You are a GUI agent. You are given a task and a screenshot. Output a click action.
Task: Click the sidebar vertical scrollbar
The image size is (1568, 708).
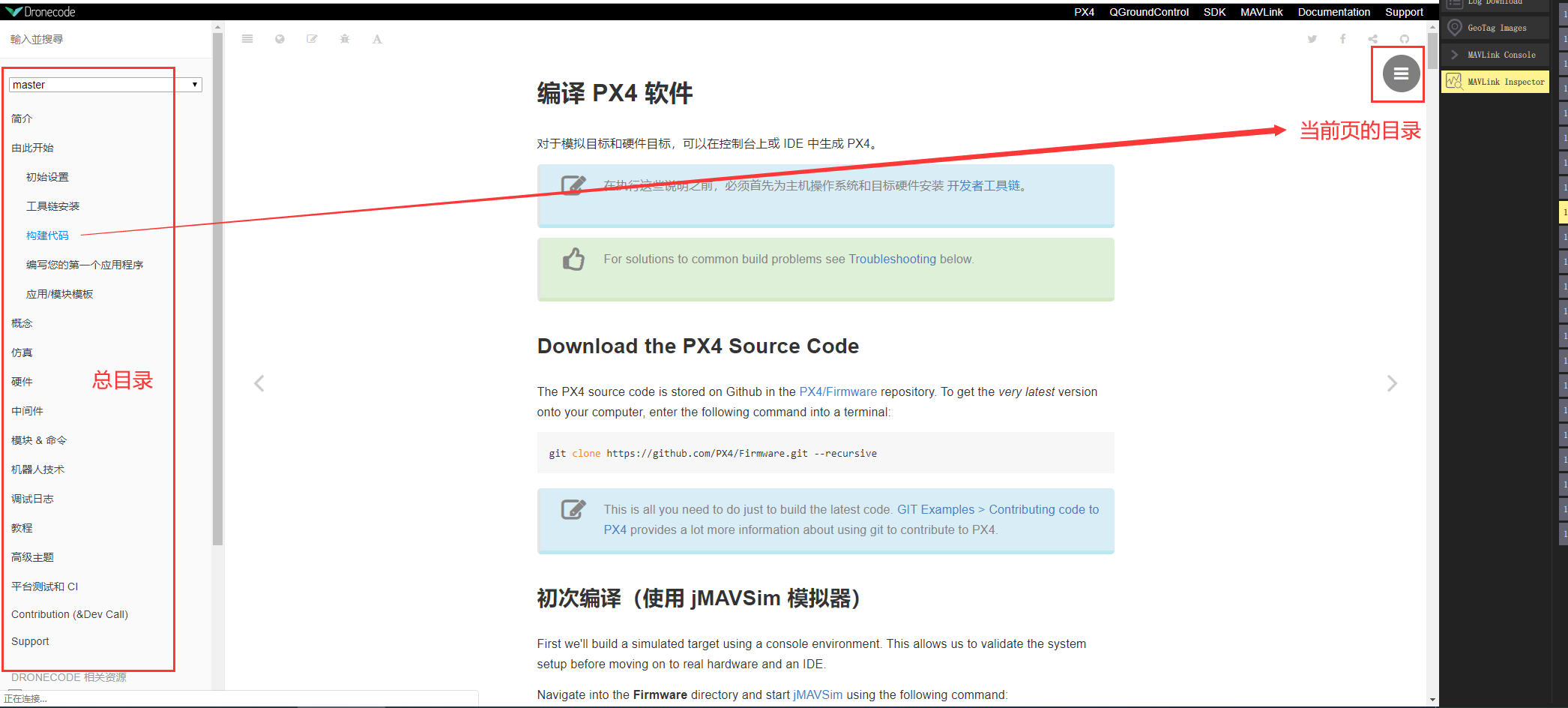pyautogui.click(x=217, y=285)
